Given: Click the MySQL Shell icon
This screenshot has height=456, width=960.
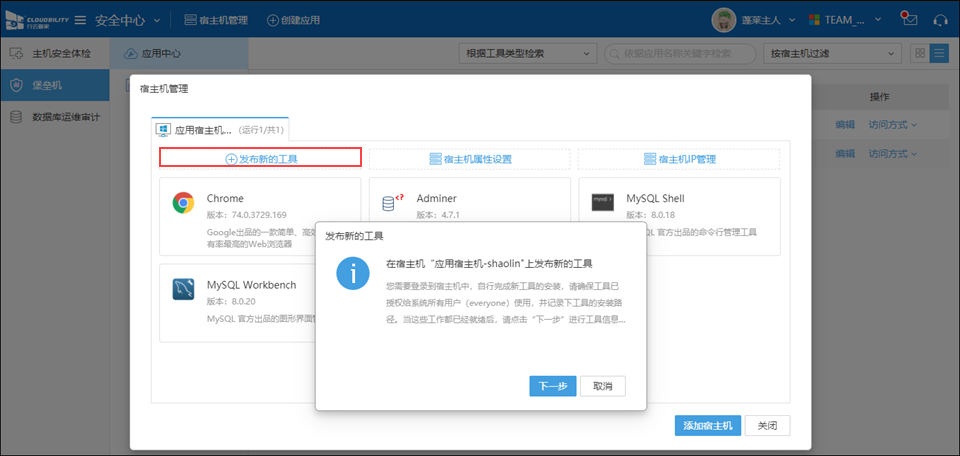Looking at the screenshot, I should pos(602,203).
